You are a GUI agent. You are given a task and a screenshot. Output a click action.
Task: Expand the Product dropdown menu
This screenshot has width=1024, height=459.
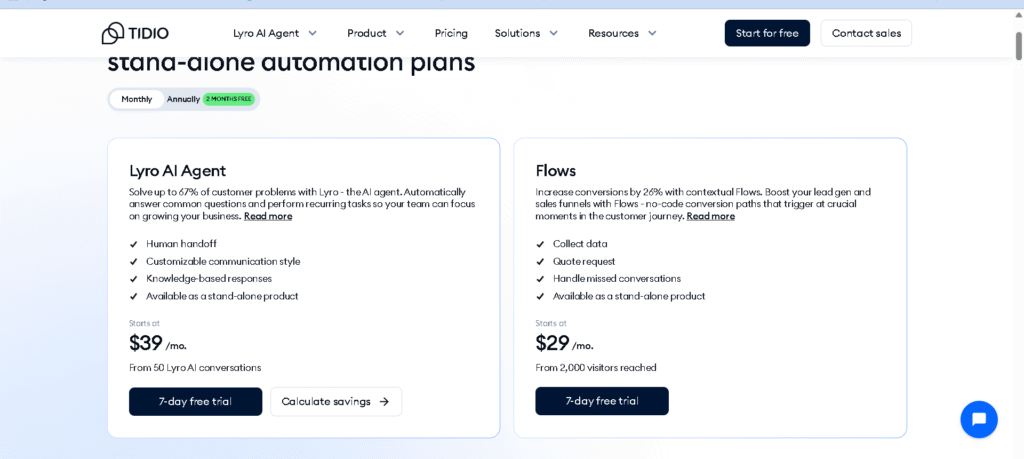pos(376,33)
